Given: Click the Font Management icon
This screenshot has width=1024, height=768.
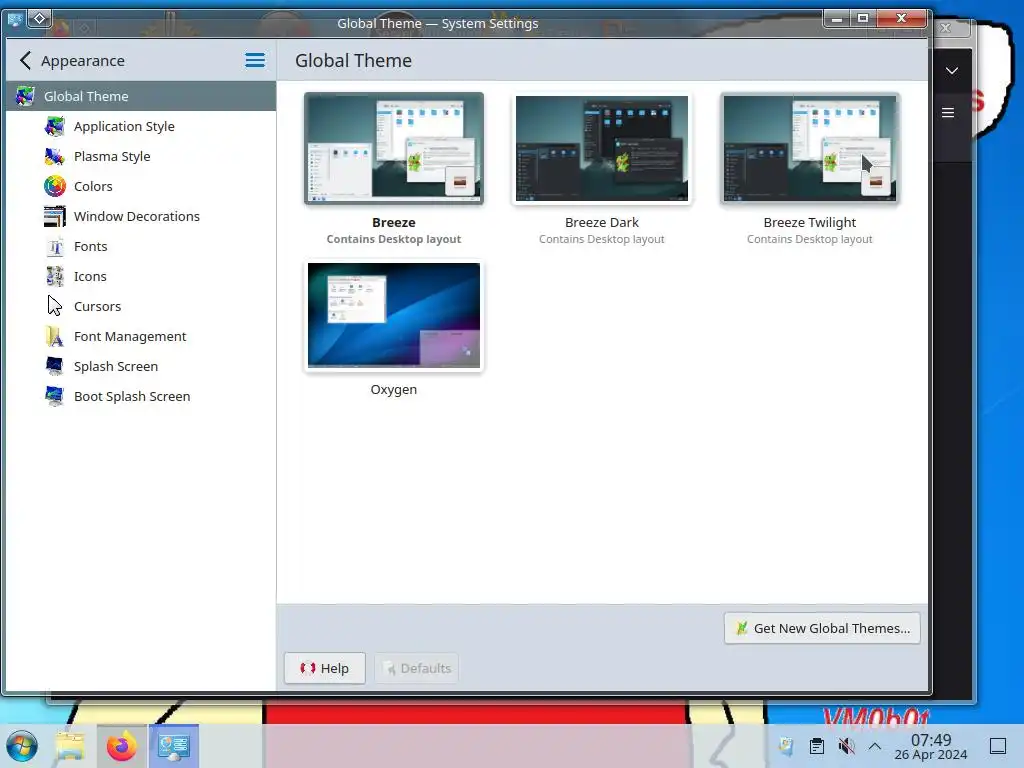Looking at the screenshot, I should click(x=55, y=336).
